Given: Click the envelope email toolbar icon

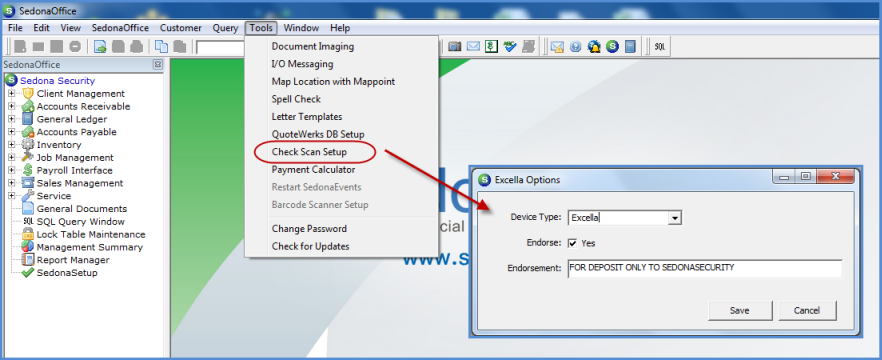Looking at the screenshot, I should [x=474, y=47].
